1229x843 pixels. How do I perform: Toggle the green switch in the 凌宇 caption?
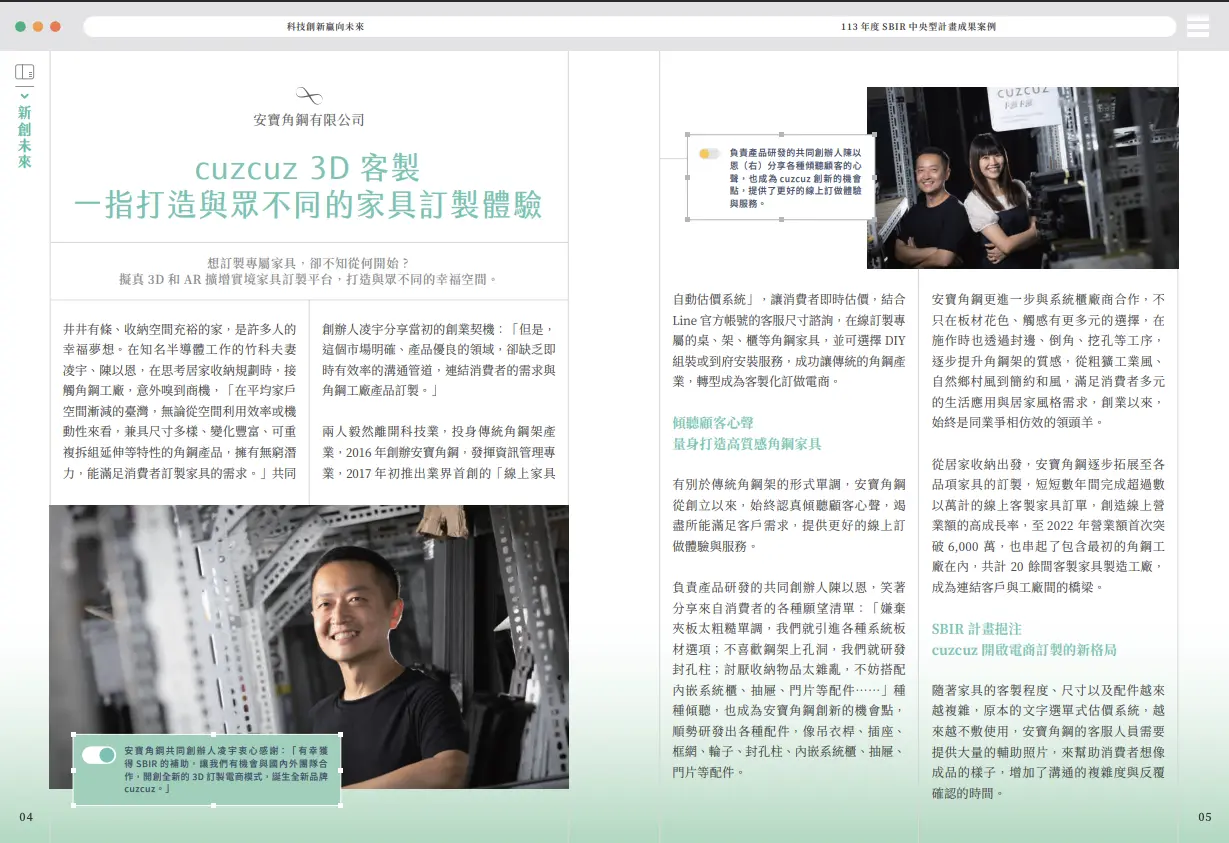pyautogui.click(x=98, y=755)
